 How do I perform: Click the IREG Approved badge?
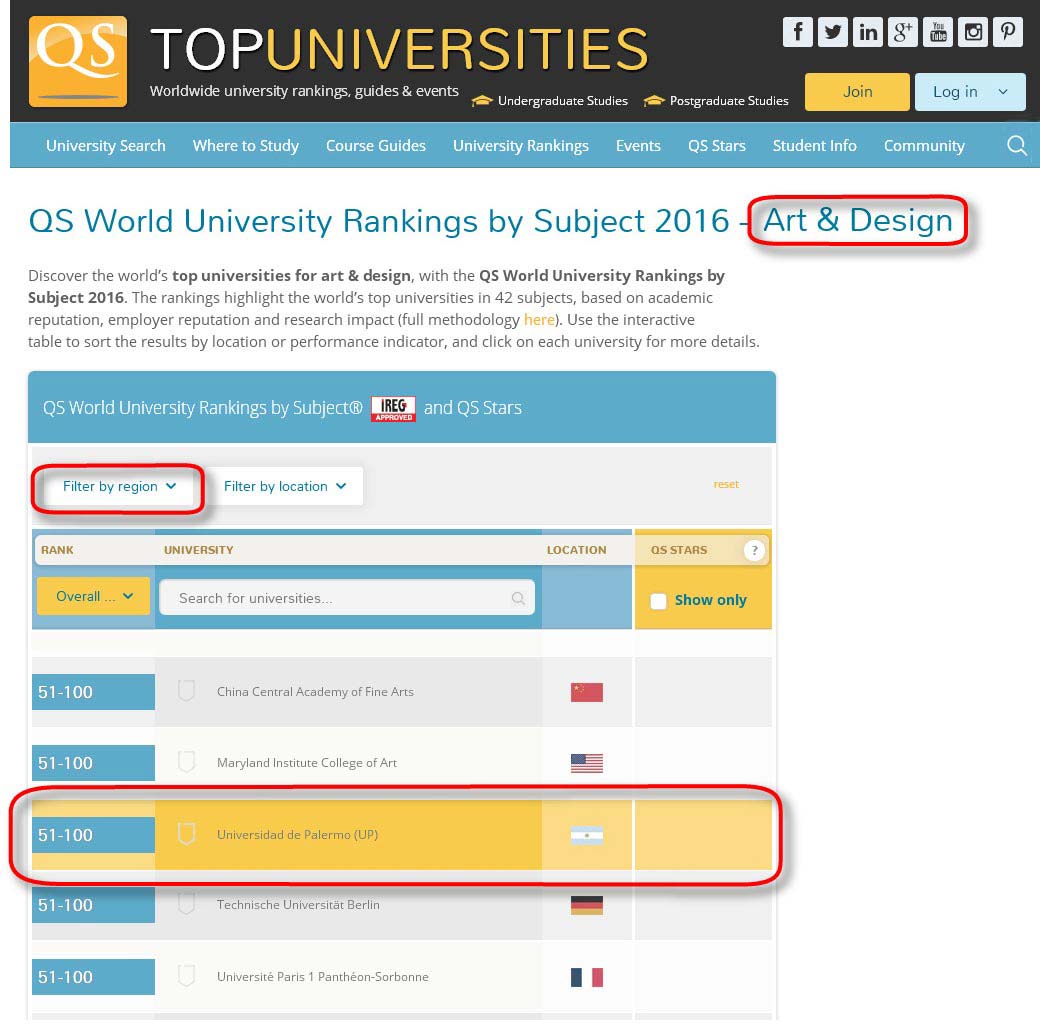pyautogui.click(x=393, y=409)
